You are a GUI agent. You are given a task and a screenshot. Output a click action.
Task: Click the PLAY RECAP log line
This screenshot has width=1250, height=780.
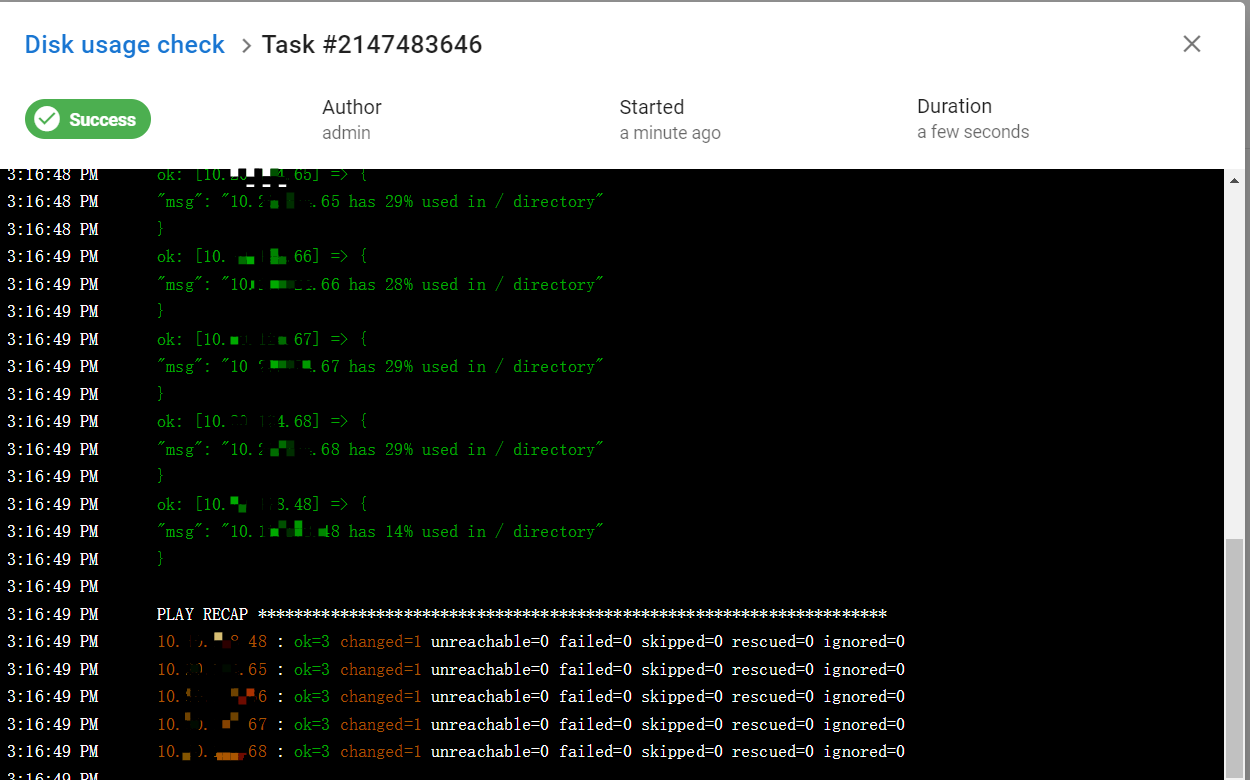coord(520,614)
